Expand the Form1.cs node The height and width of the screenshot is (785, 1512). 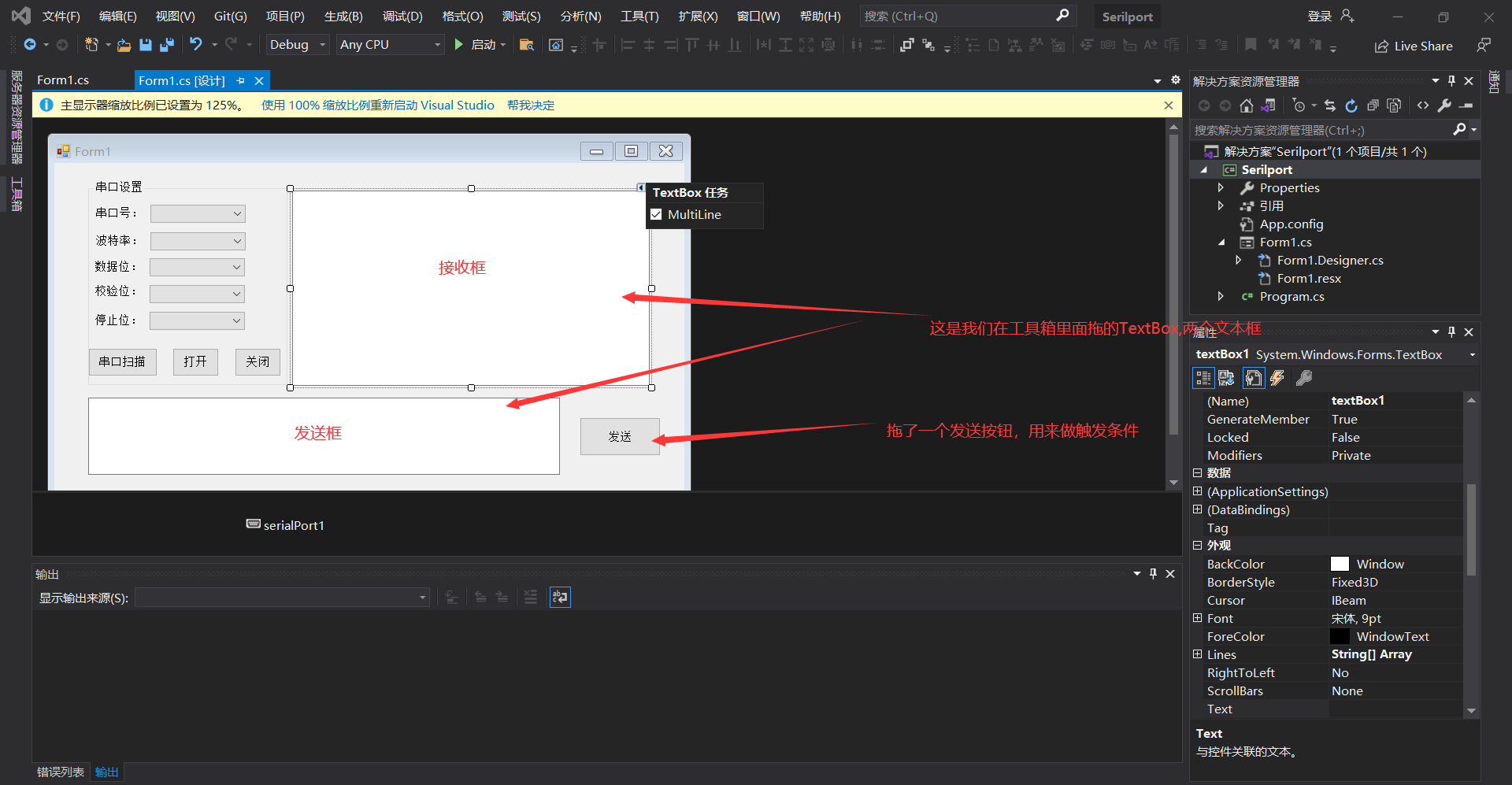(x=1221, y=242)
